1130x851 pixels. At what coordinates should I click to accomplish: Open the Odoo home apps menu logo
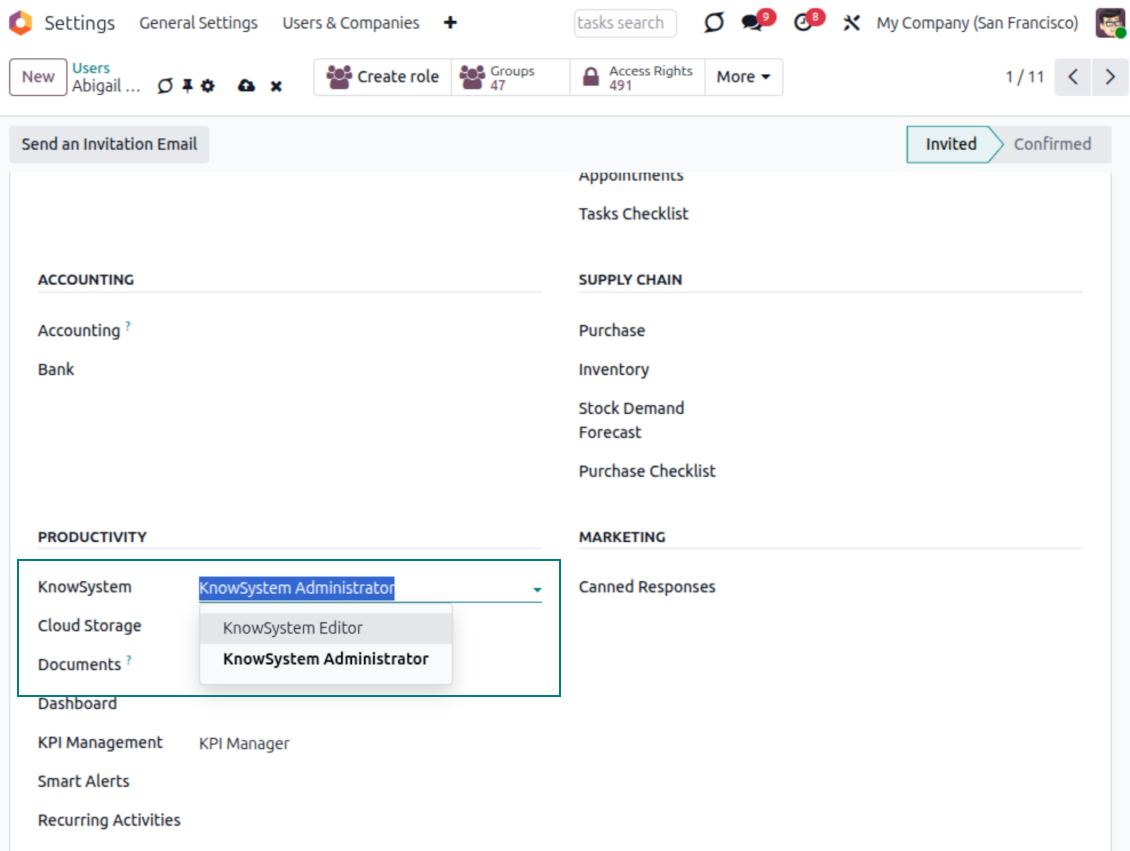20,23
